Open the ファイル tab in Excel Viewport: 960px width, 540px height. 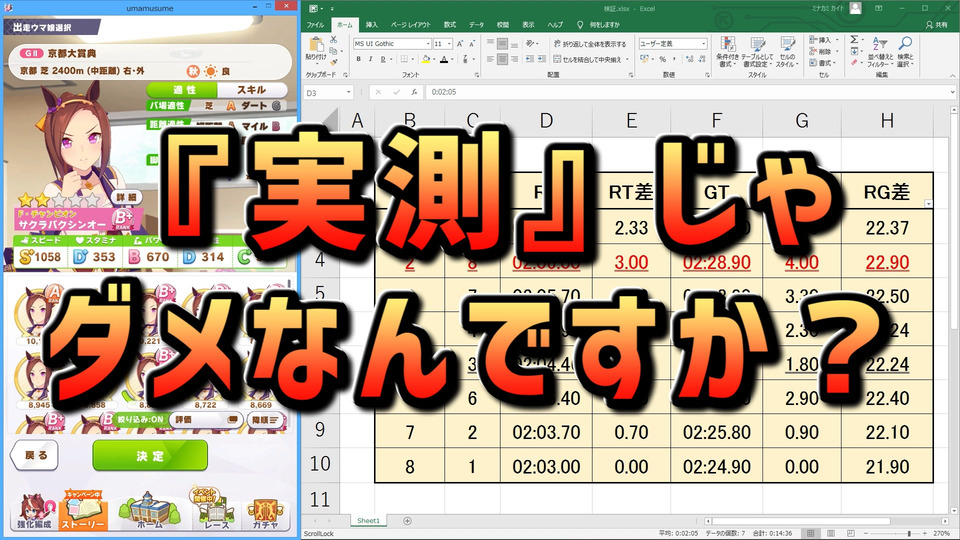click(315, 25)
